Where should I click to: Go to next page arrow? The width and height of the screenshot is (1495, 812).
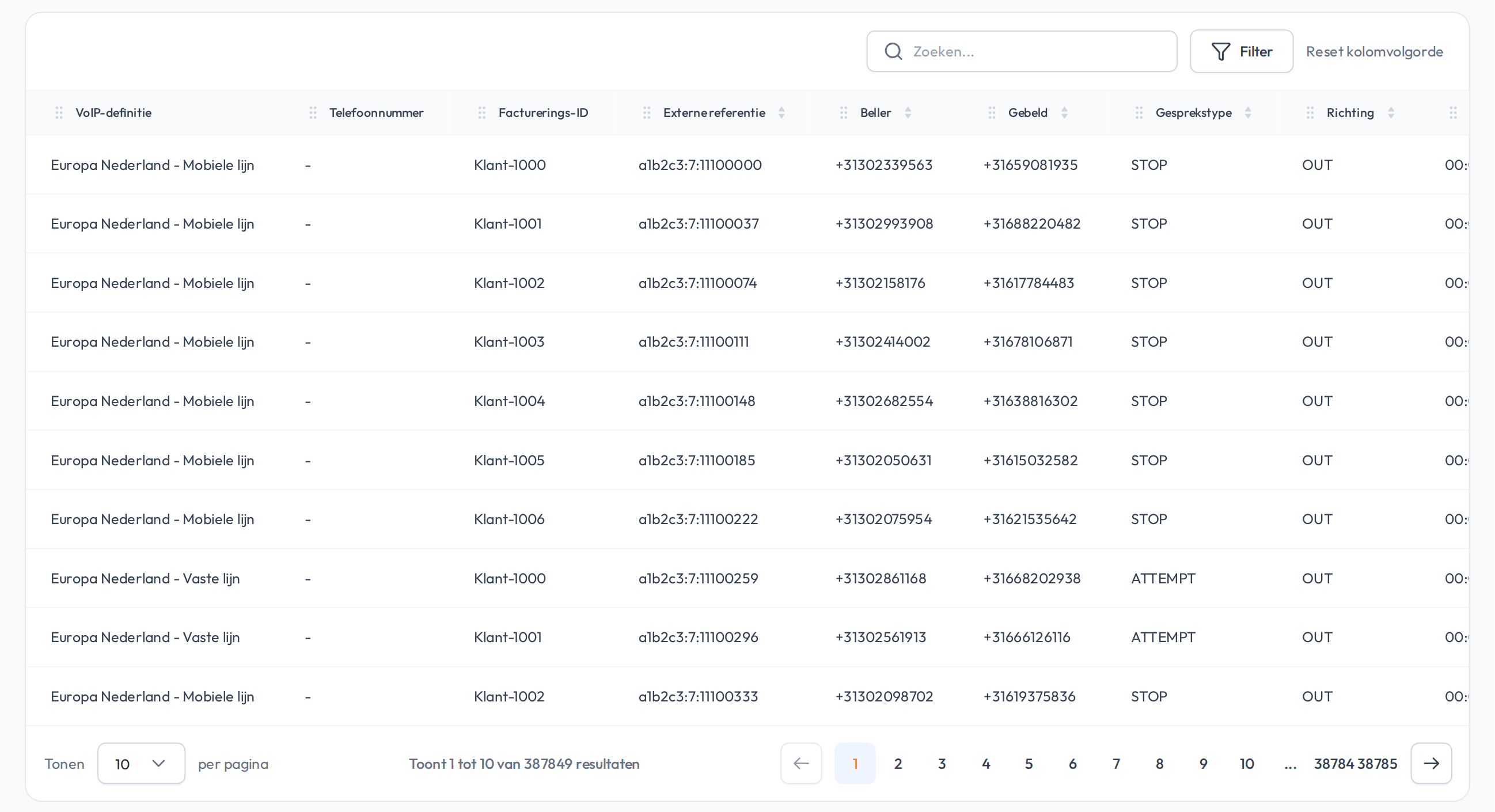(x=1431, y=763)
